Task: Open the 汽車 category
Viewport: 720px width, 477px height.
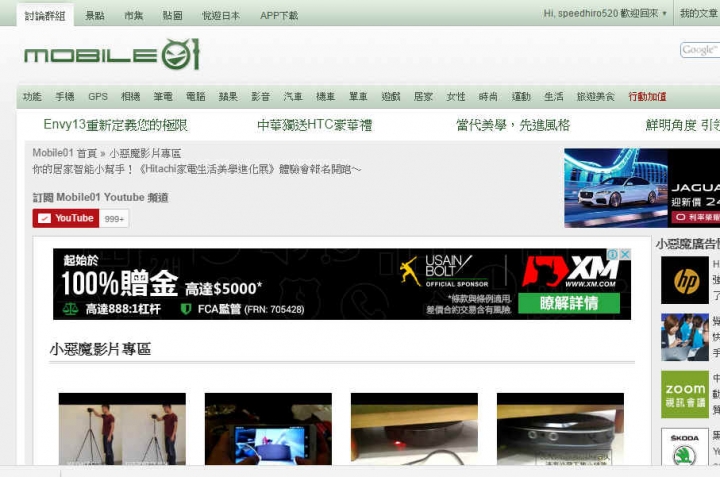Action: pyautogui.click(x=293, y=96)
